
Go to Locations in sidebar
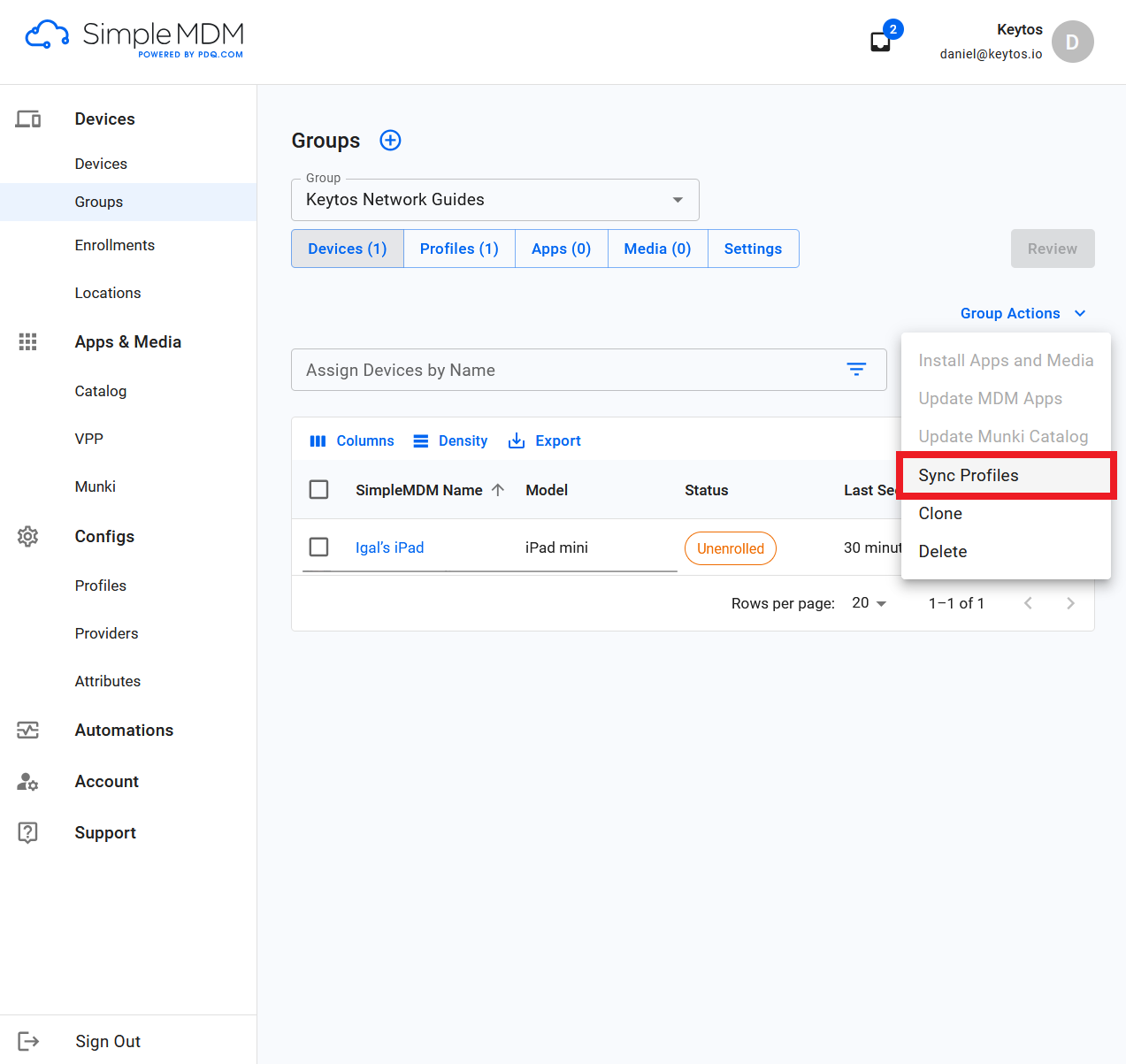pyautogui.click(x=108, y=293)
